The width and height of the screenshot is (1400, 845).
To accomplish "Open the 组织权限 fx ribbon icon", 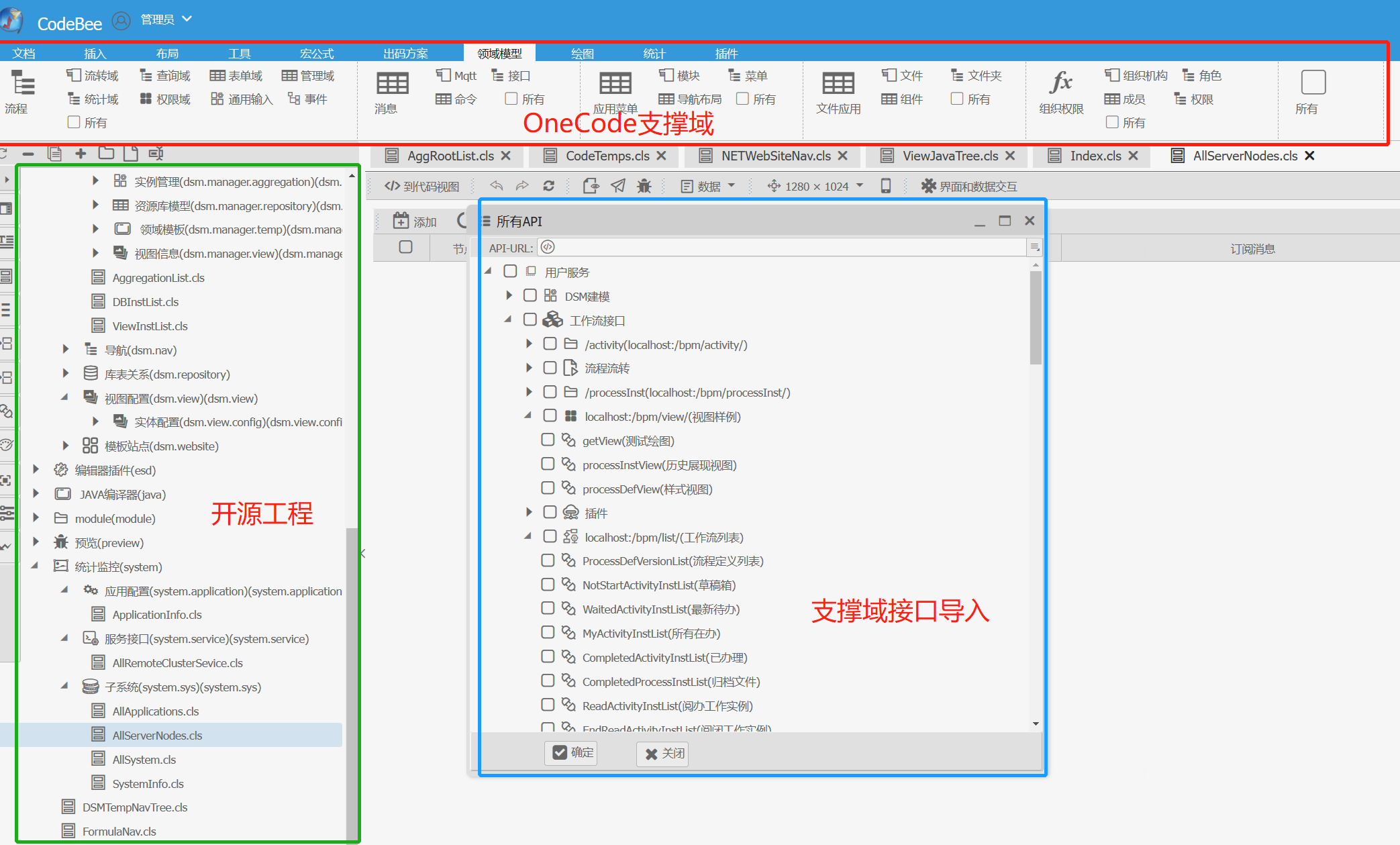I will pyautogui.click(x=1060, y=83).
